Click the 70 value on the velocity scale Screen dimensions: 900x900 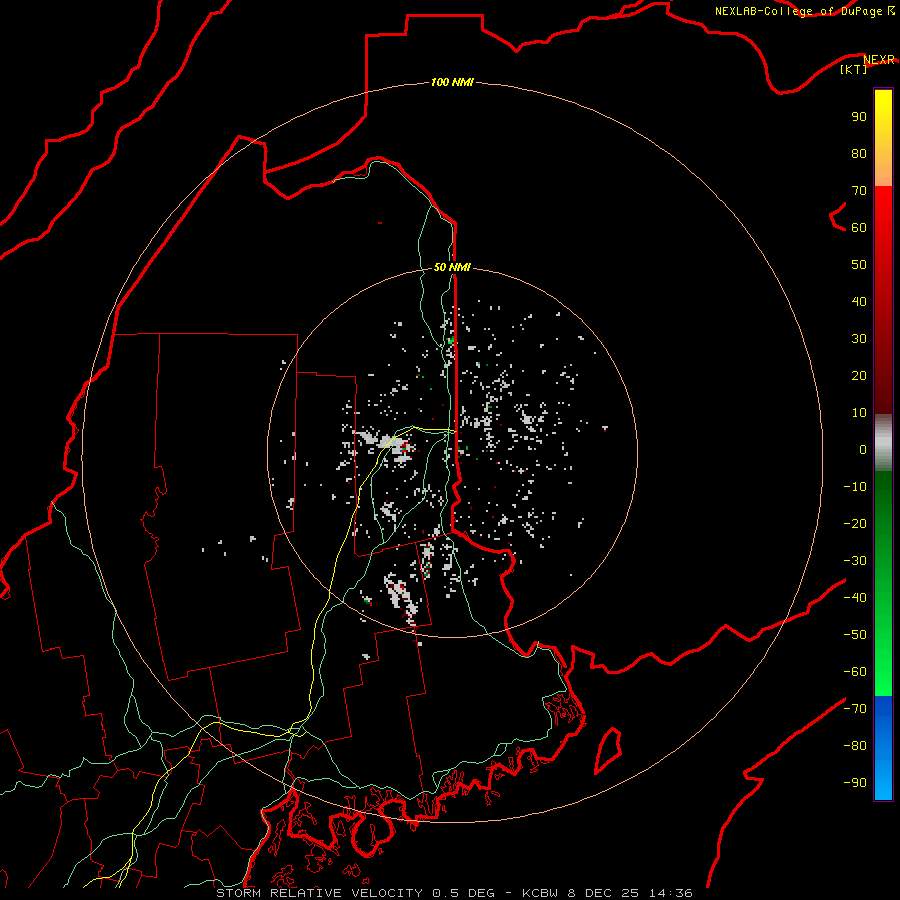[859, 191]
